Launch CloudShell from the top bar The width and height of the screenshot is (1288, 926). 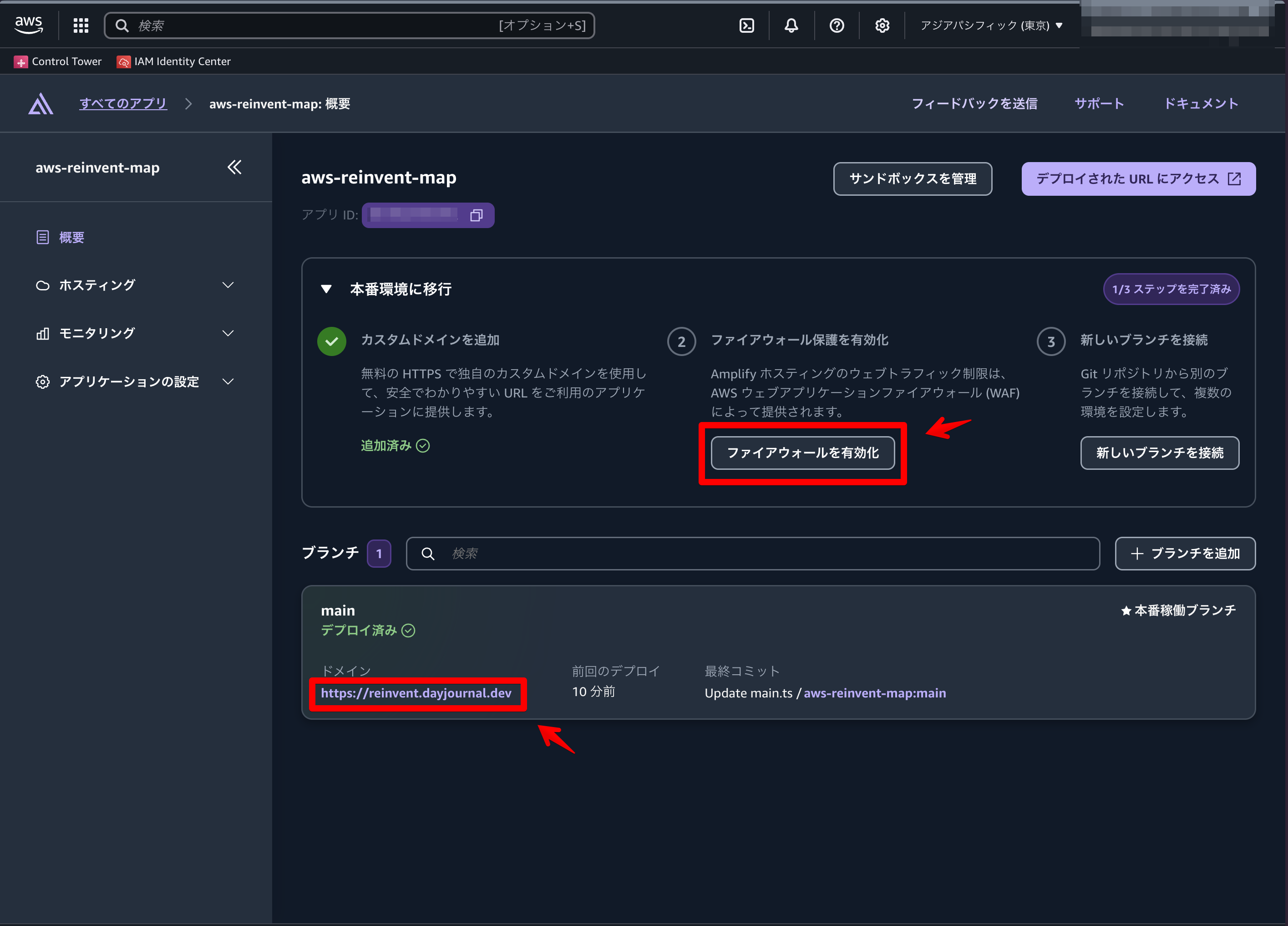[746, 25]
